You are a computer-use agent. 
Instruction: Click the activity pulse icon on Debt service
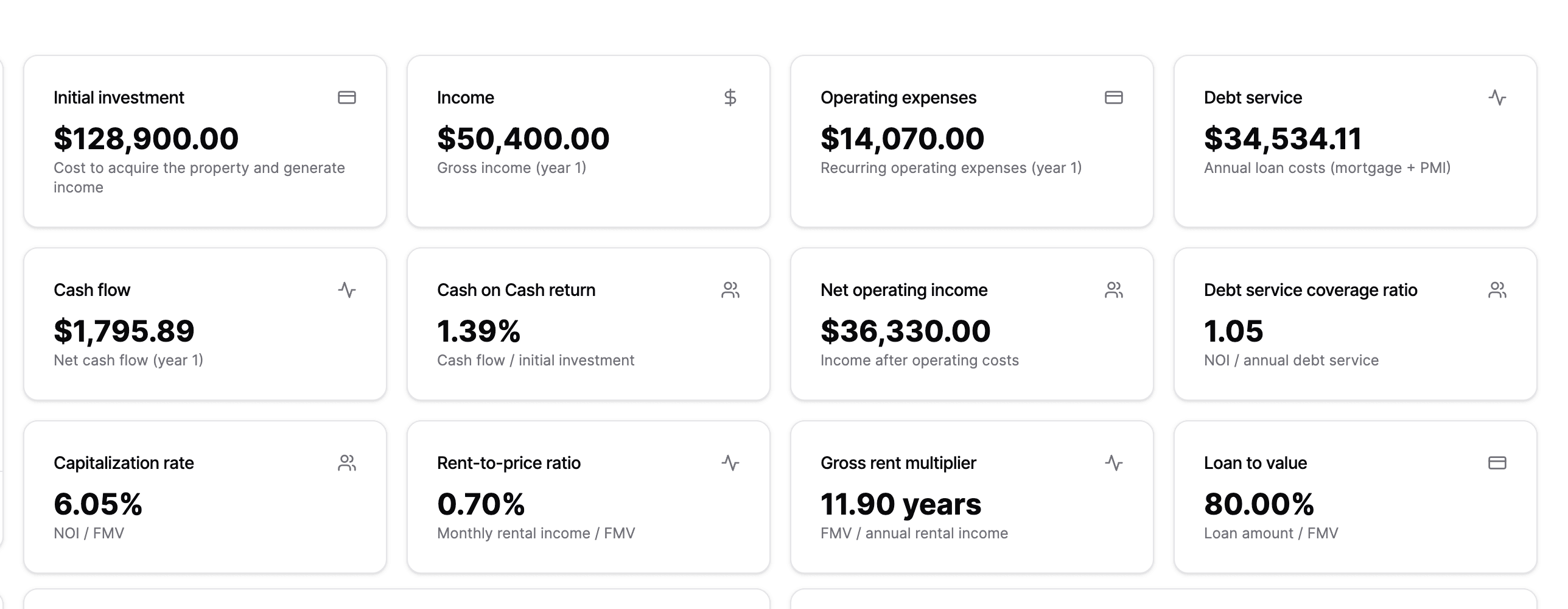[1497, 97]
